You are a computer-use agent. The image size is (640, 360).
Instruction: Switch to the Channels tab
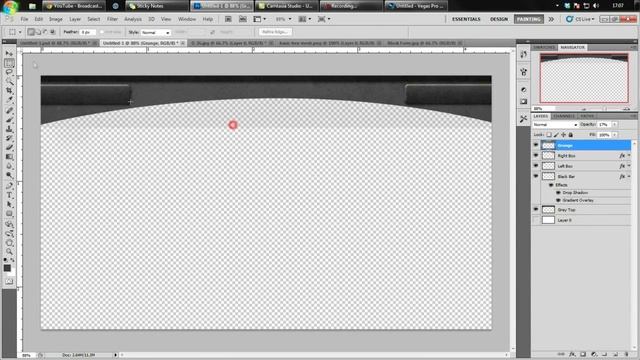(564, 116)
